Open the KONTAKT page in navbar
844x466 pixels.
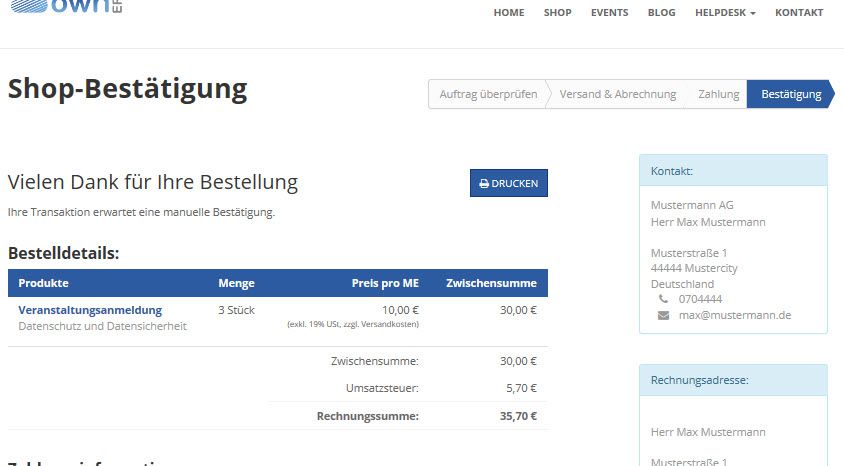tap(799, 13)
